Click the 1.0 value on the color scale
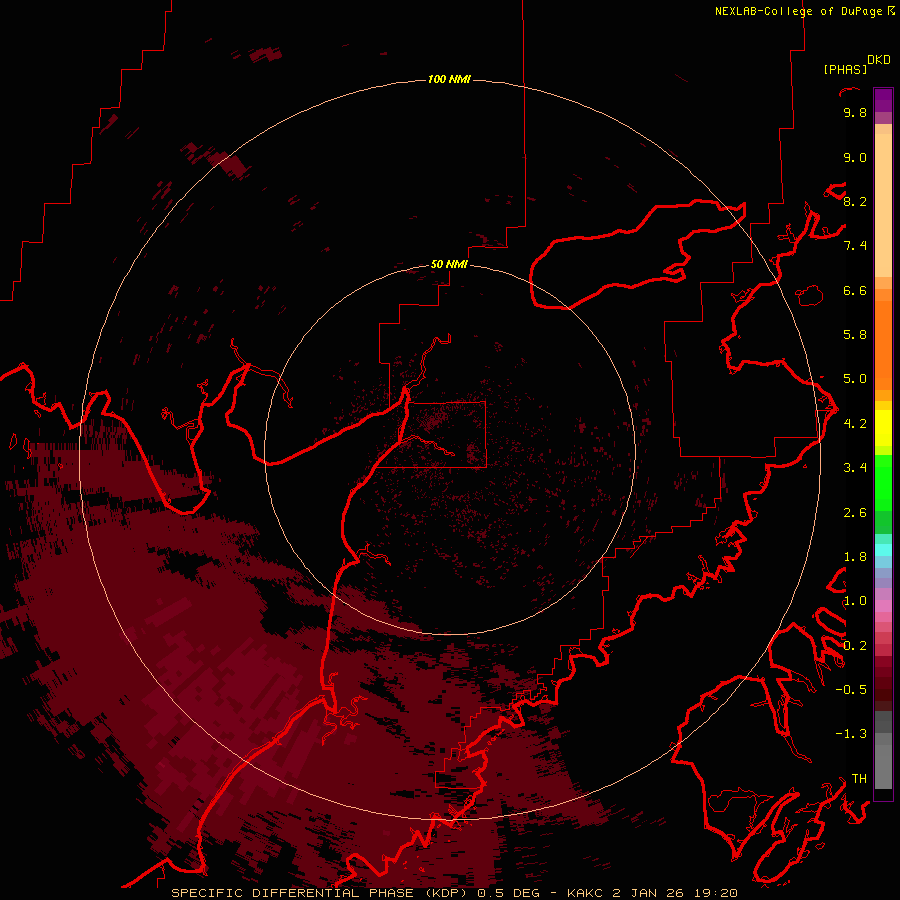 point(855,602)
